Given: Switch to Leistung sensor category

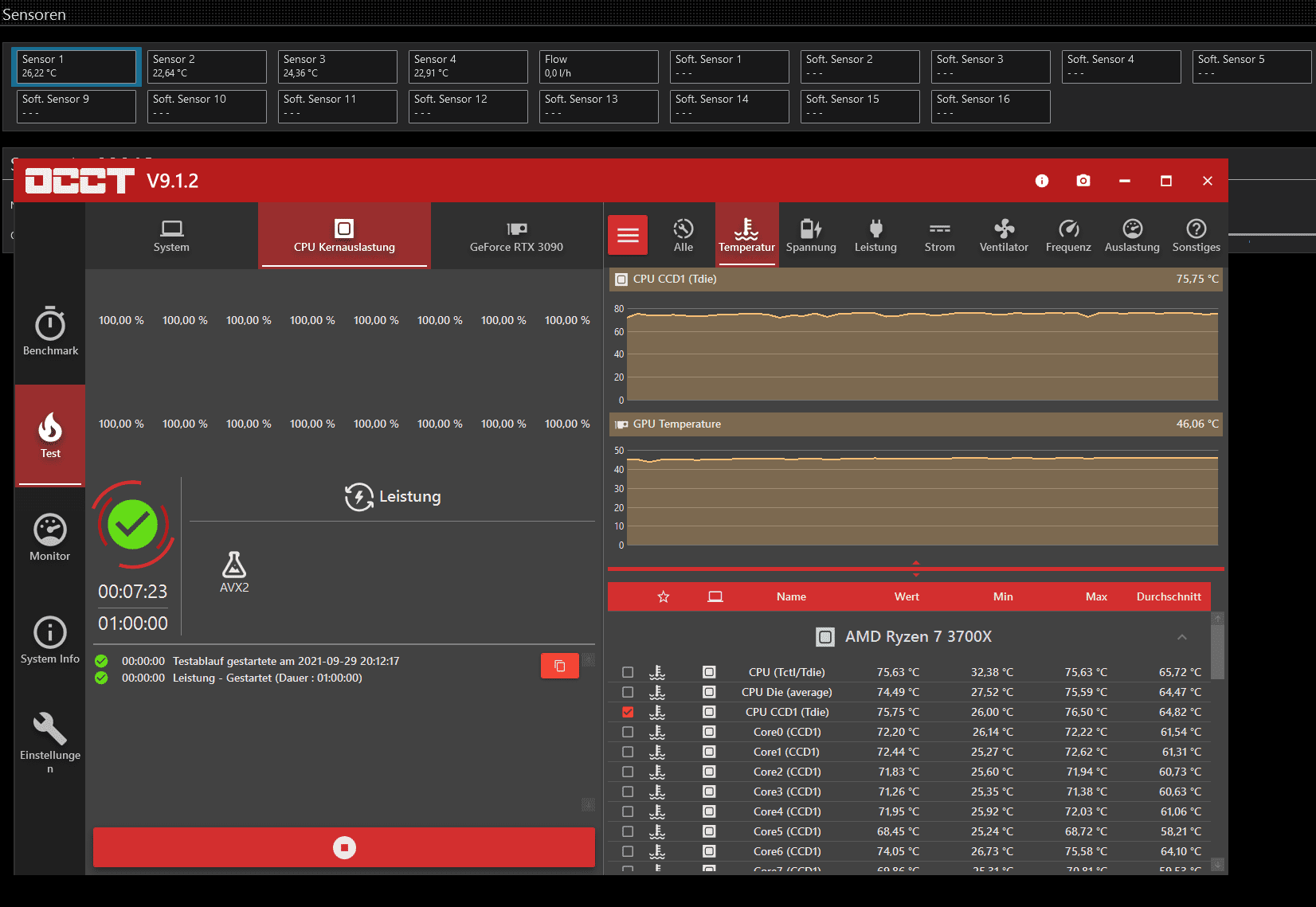Looking at the screenshot, I should click(x=875, y=236).
